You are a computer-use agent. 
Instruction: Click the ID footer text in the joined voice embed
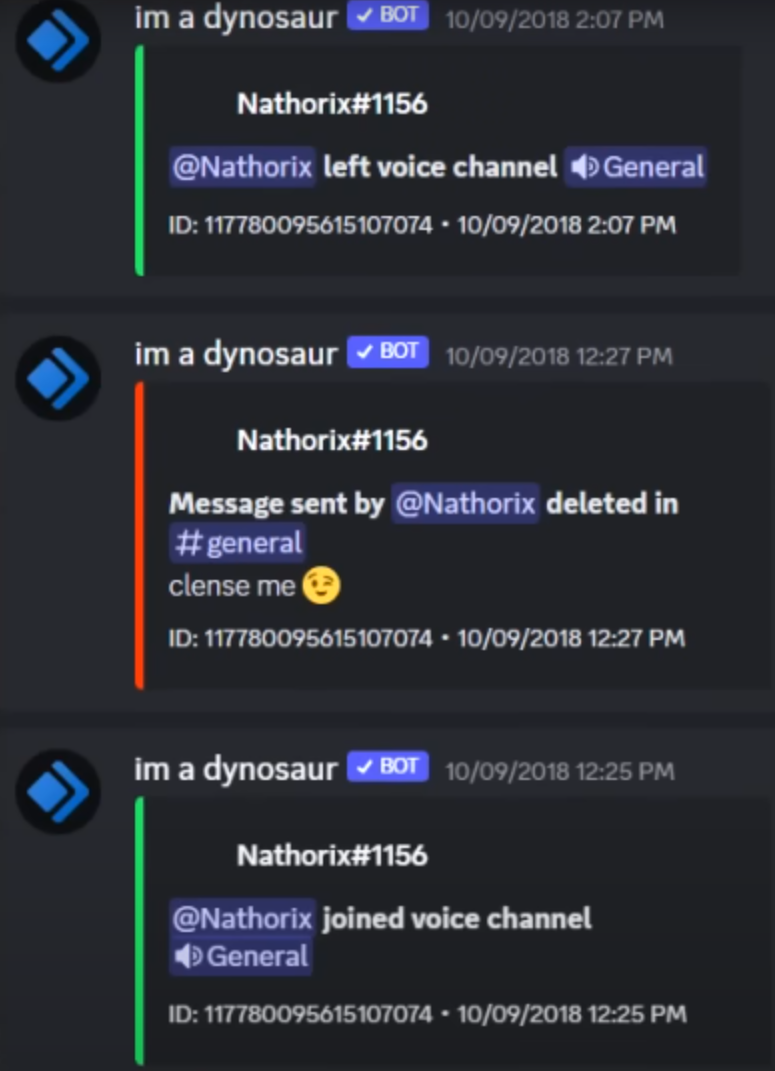pos(427,1014)
